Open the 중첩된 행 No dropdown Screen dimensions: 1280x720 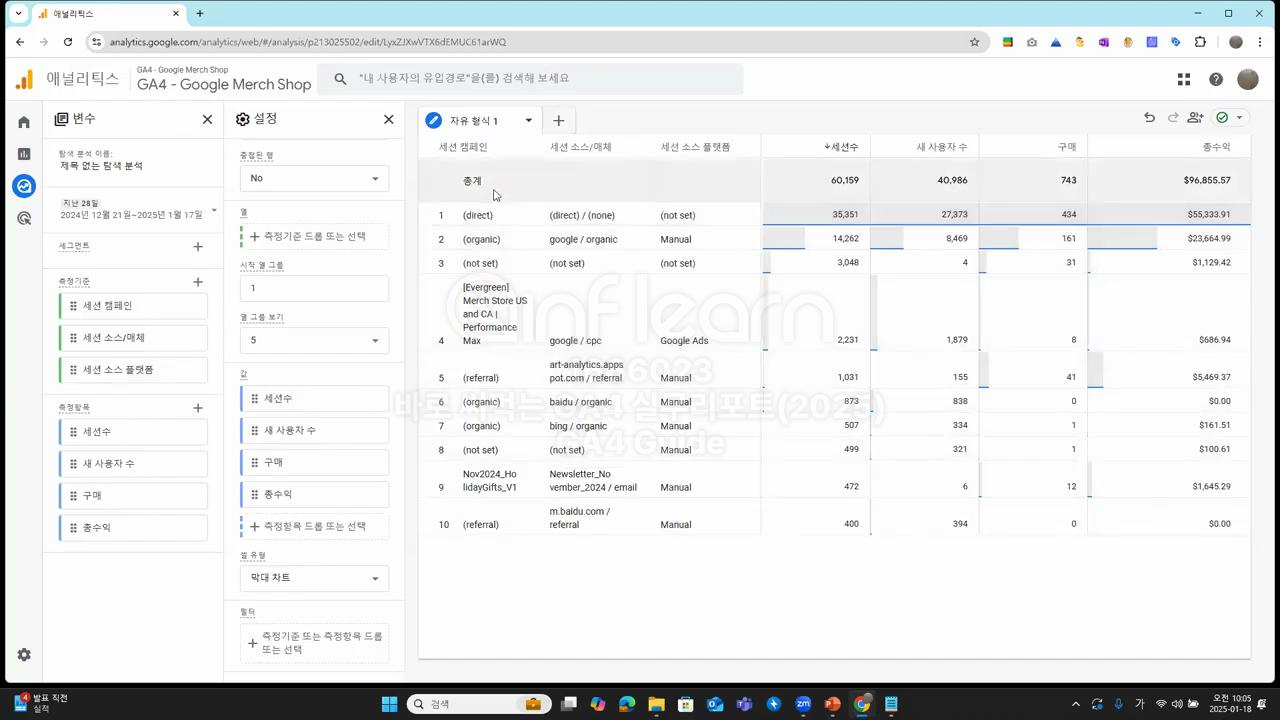pyautogui.click(x=314, y=178)
